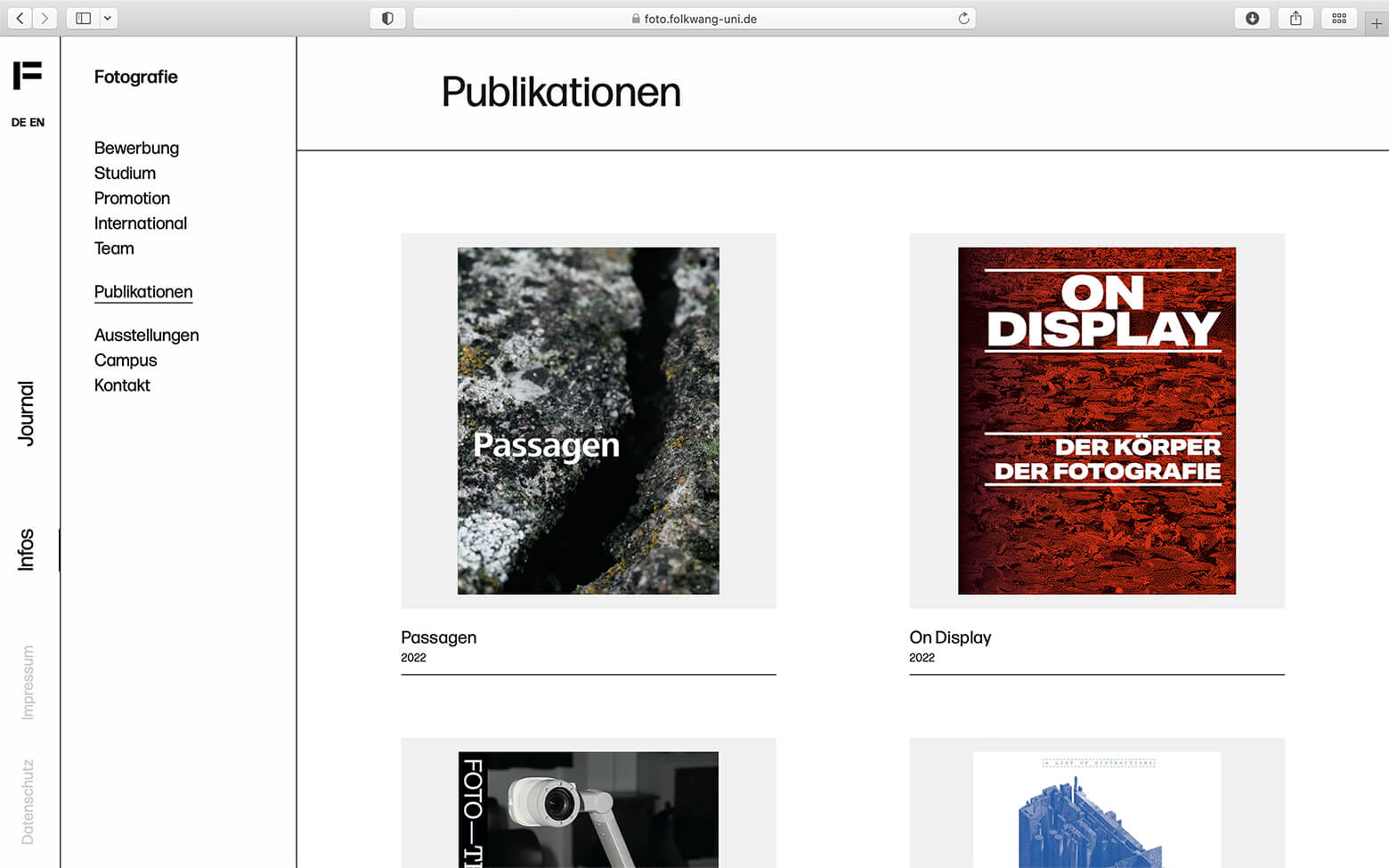Switch language to EN
This screenshot has width=1389, height=868.
[37, 122]
